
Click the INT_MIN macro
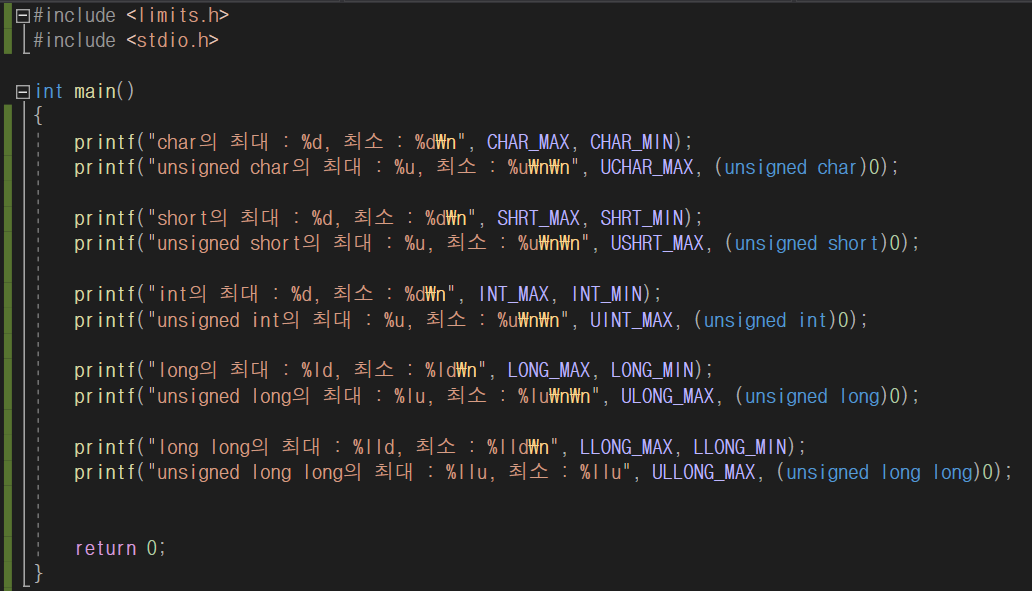pos(607,294)
